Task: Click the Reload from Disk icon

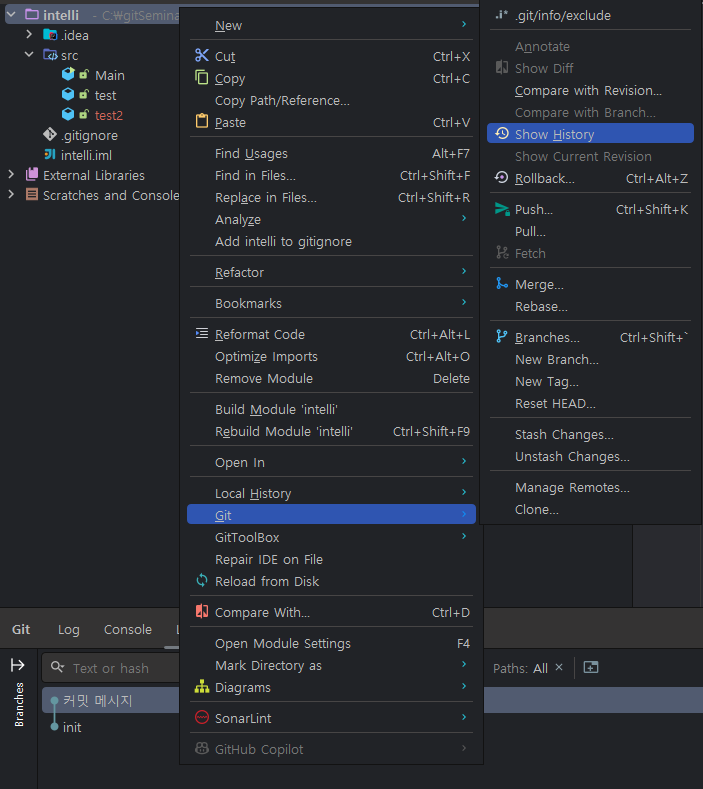Action: click(202, 581)
